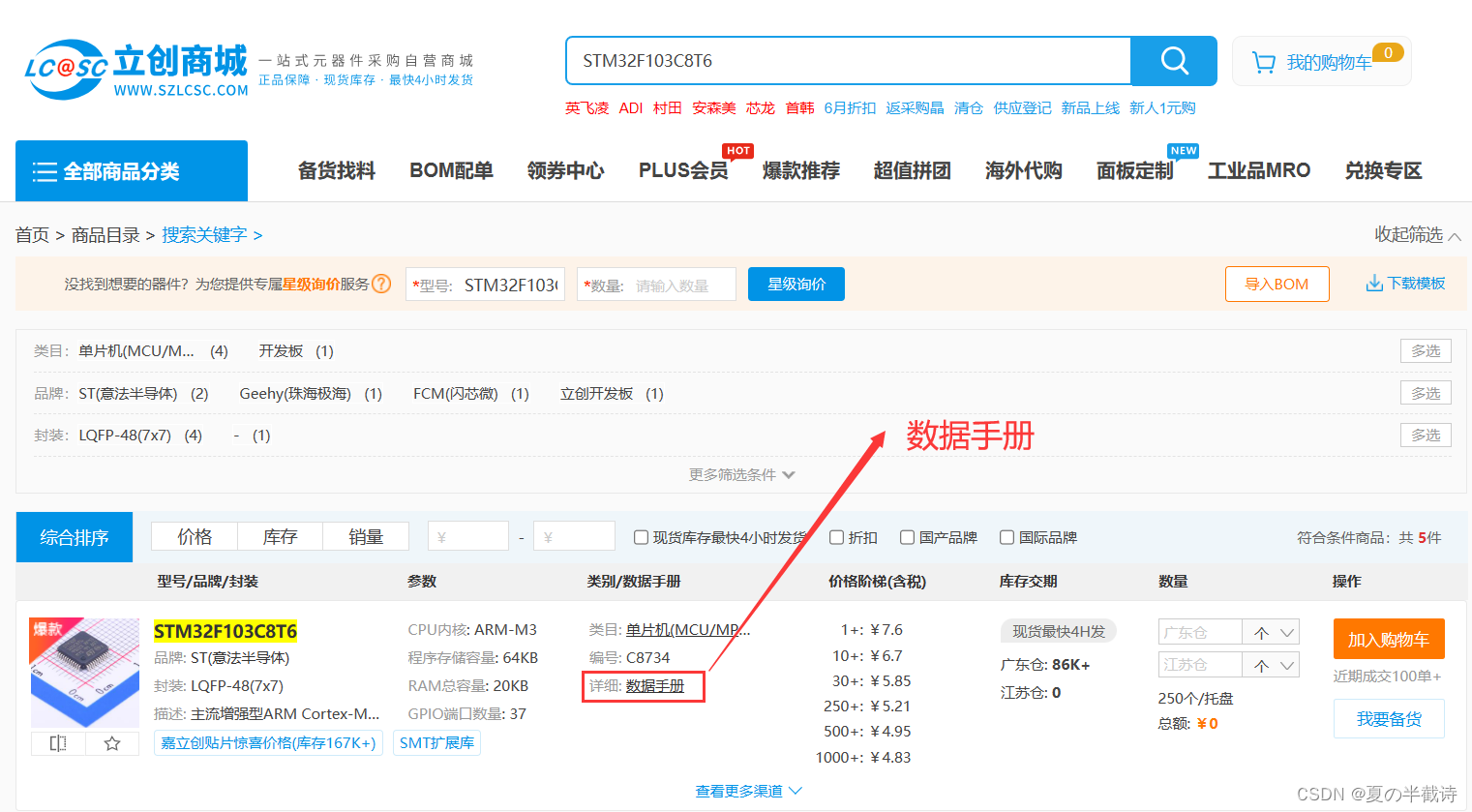Click the search magnifier button
This screenshot has width=1472, height=812.
pos(1174,61)
